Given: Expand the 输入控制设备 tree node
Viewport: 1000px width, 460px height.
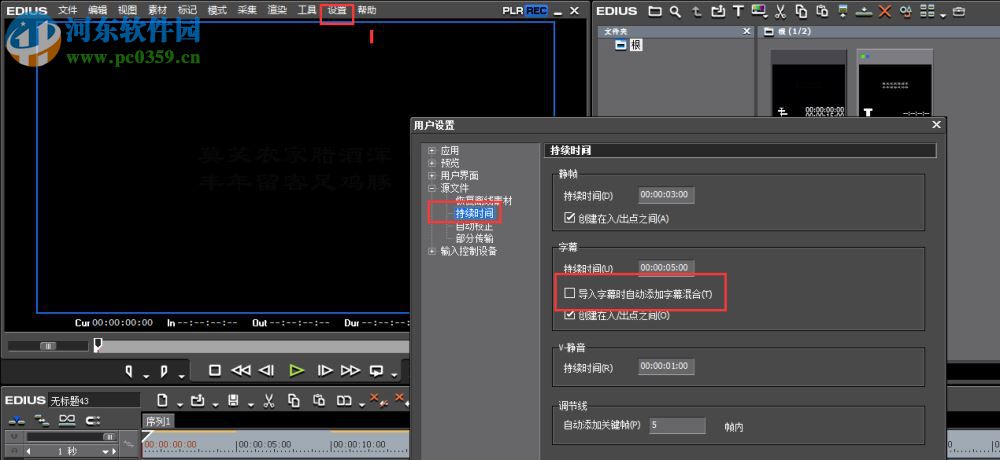Looking at the screenshot, I should pos(432,251).
